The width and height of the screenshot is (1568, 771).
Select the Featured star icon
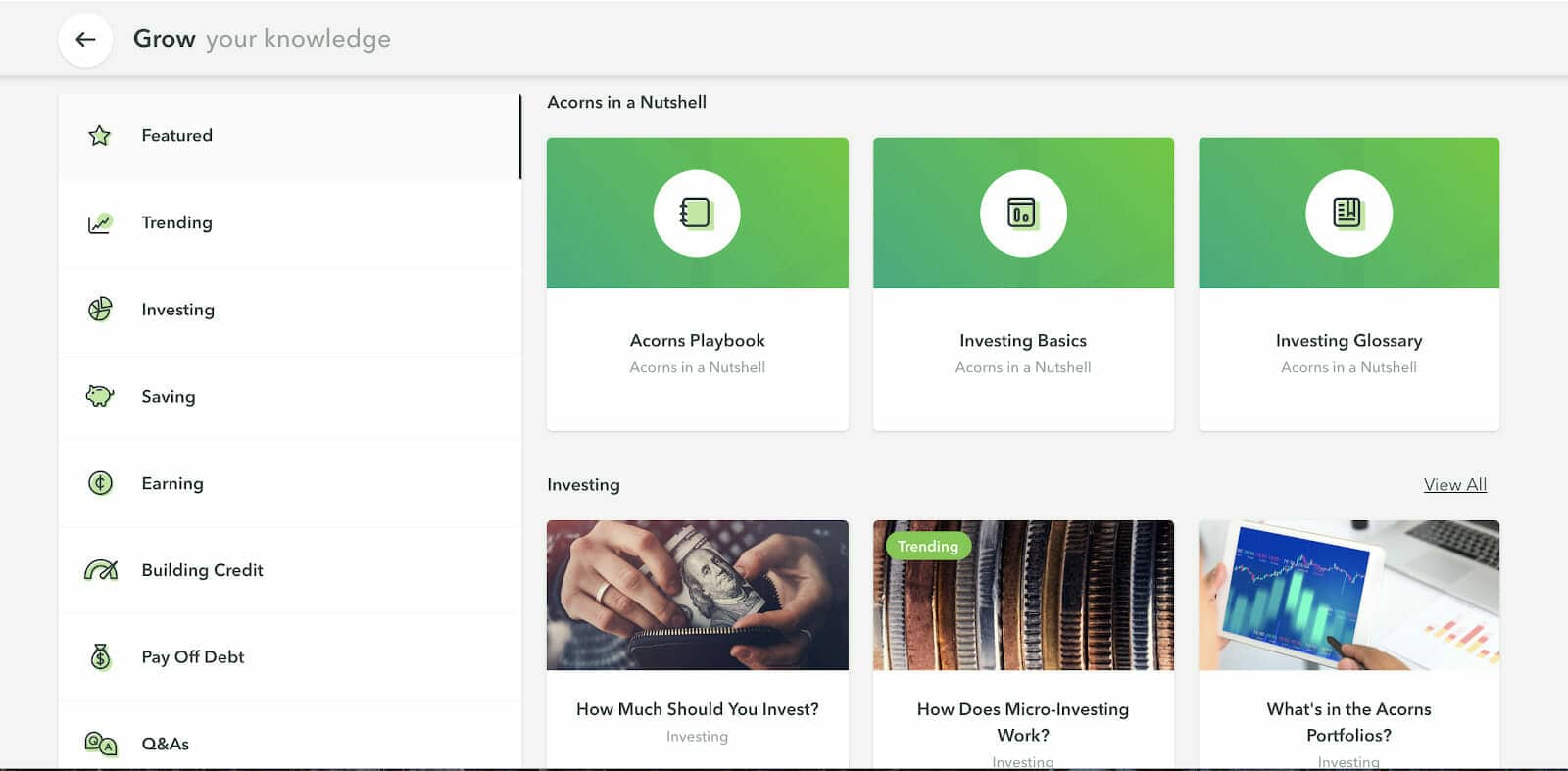click(x=99, y=135)
